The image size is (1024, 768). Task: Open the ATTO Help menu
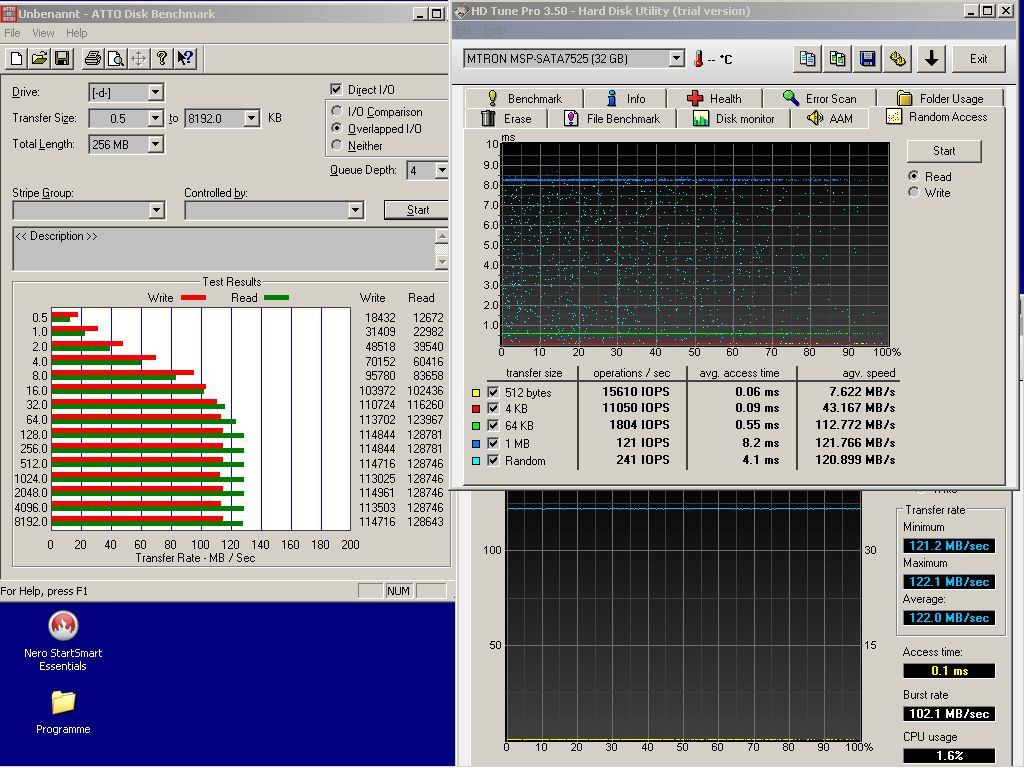point(76,33)
